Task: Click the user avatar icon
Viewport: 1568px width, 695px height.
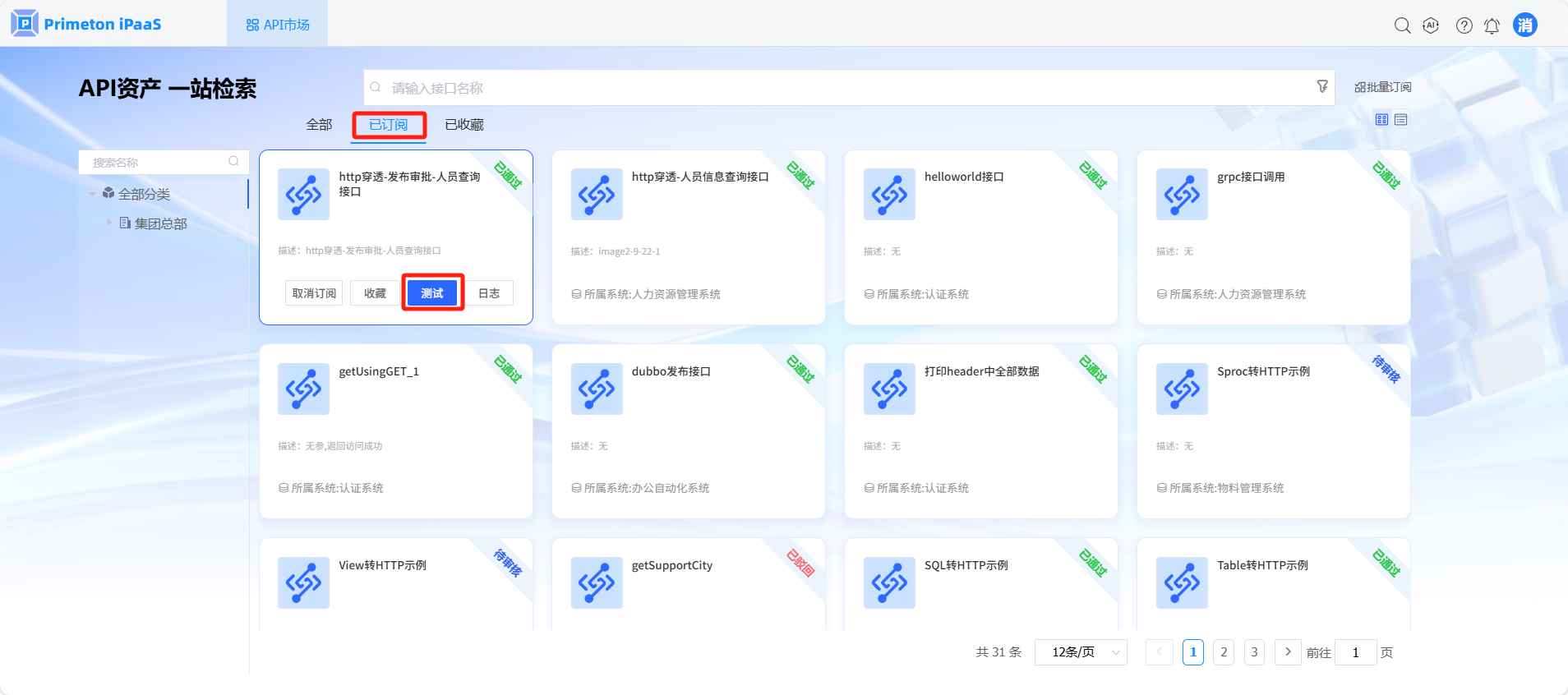Action: click(x=1524, y=25)
